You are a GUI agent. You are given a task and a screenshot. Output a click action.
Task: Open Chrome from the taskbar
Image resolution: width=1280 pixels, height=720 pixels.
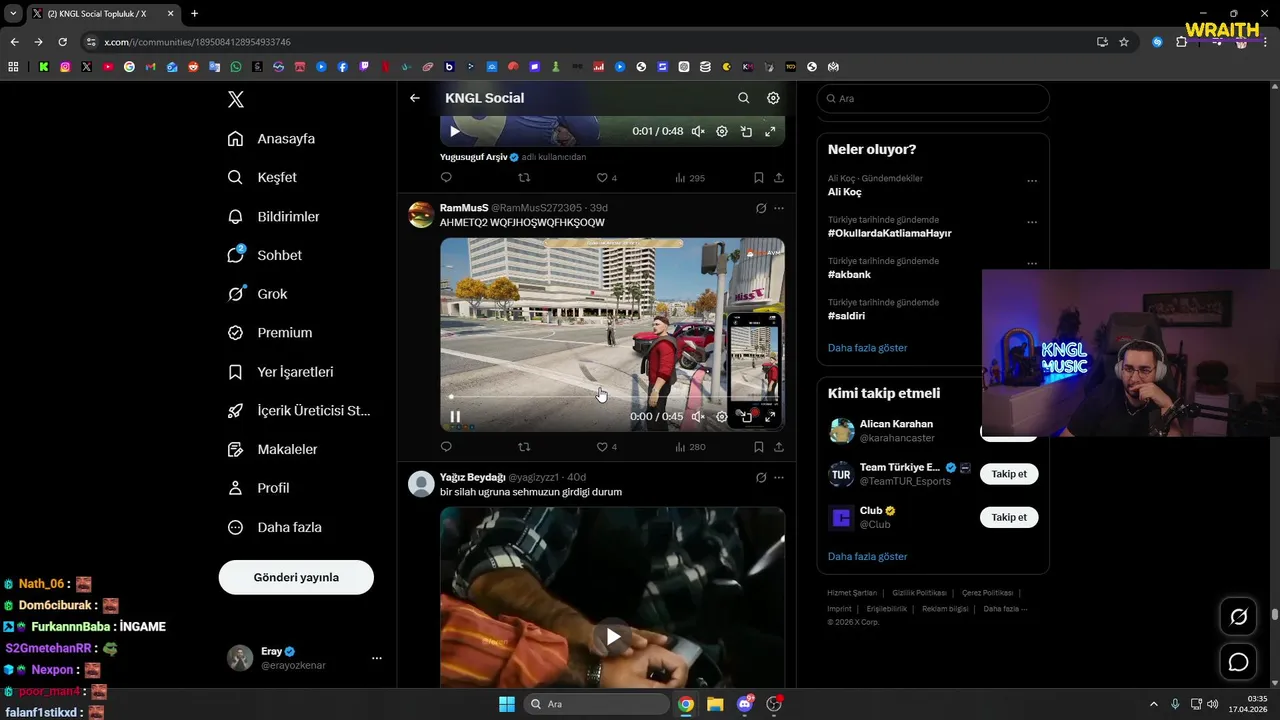[x=686, y=704]
